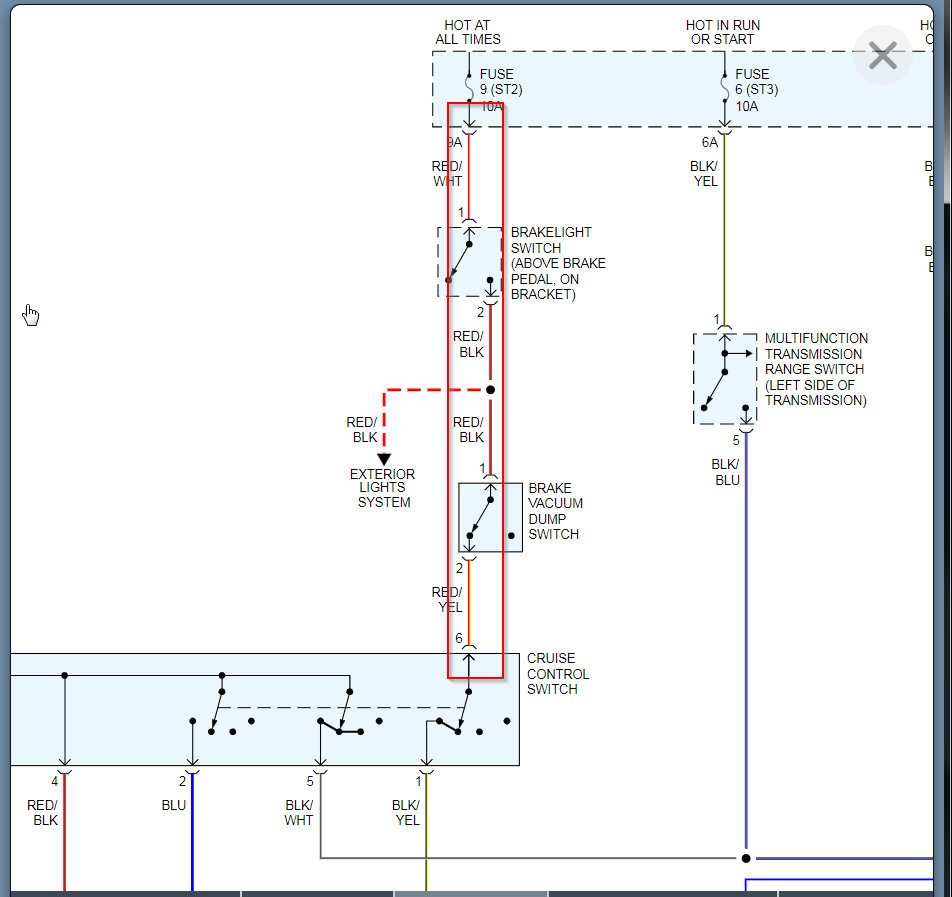The height and width of the screenshot is (897, 952).
Task: Click the 'BLK/ BLU' wire label
Action: tap(726, 472)
